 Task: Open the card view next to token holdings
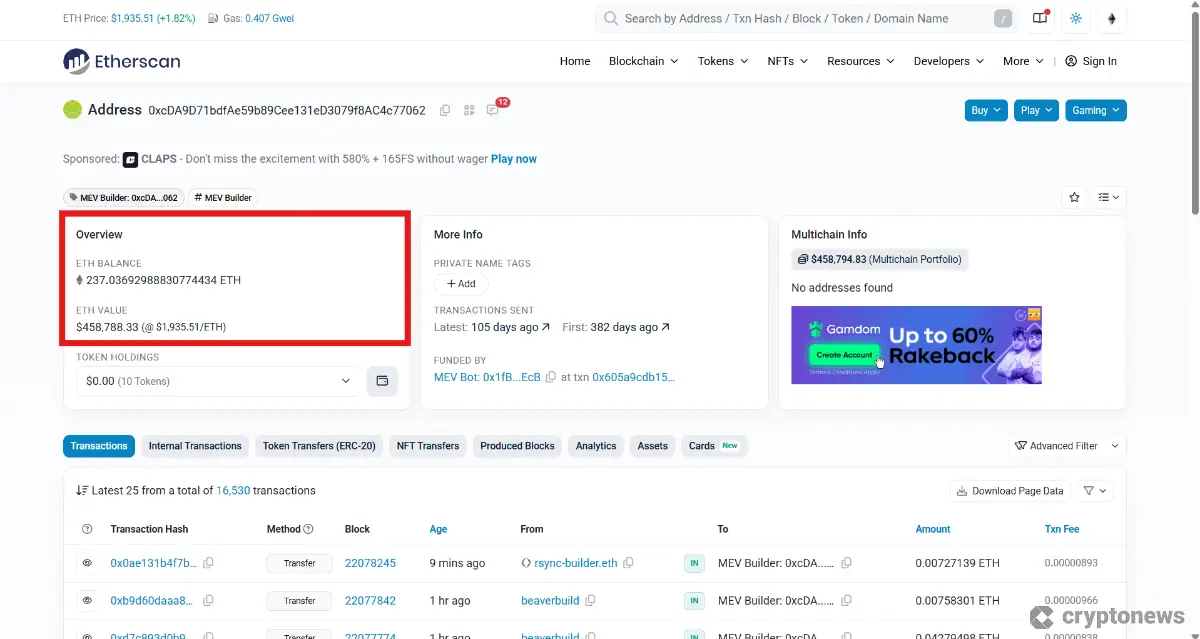[x=382, y=381]
